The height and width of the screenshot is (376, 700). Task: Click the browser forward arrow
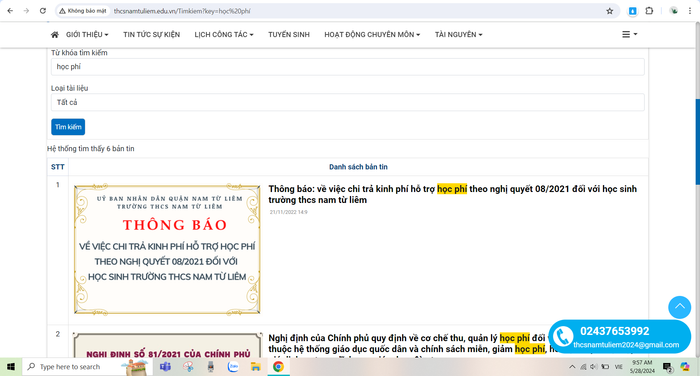click(x=26, y=11)
